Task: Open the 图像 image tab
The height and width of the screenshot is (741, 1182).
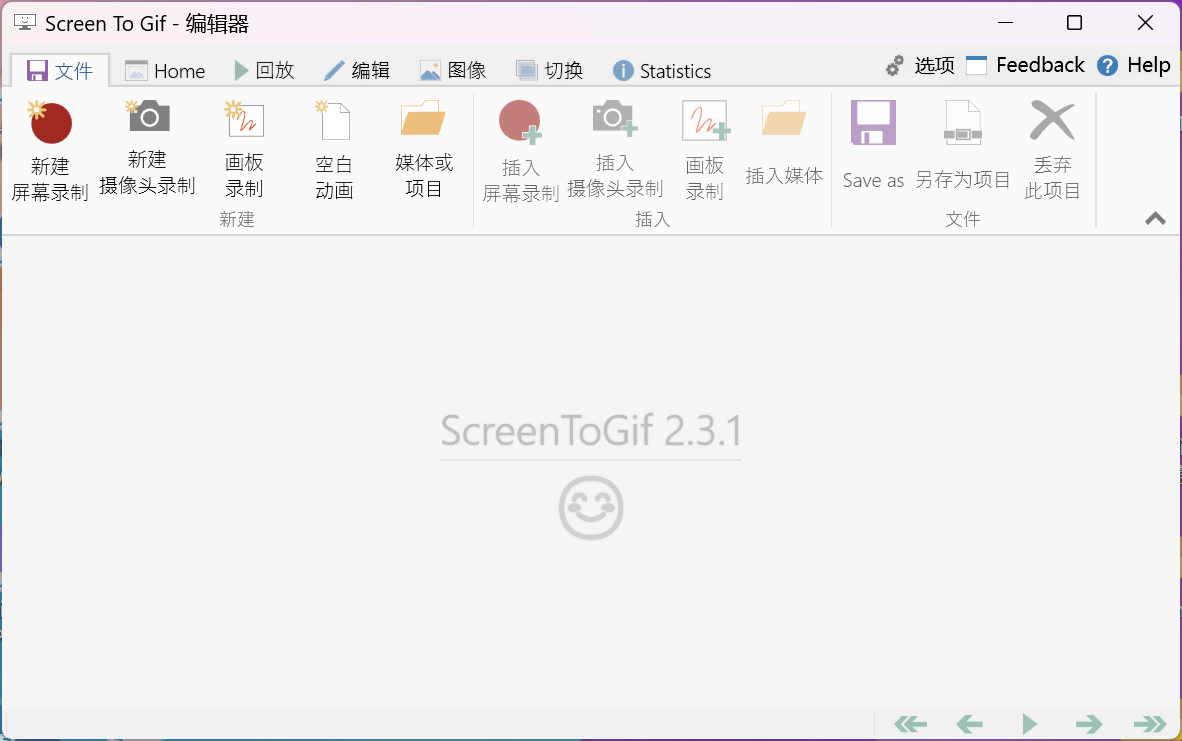Action: [x=453, y=71]
